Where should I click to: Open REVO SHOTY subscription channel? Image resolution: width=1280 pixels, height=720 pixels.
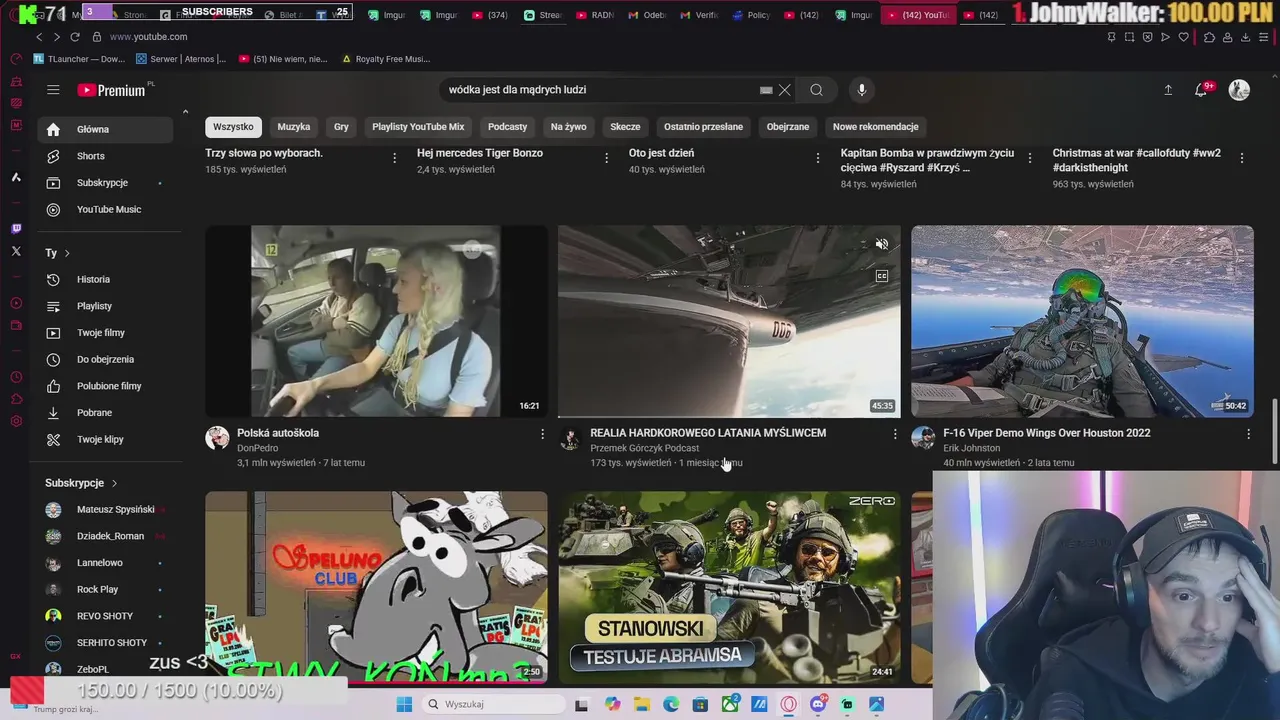coord(107,616)
